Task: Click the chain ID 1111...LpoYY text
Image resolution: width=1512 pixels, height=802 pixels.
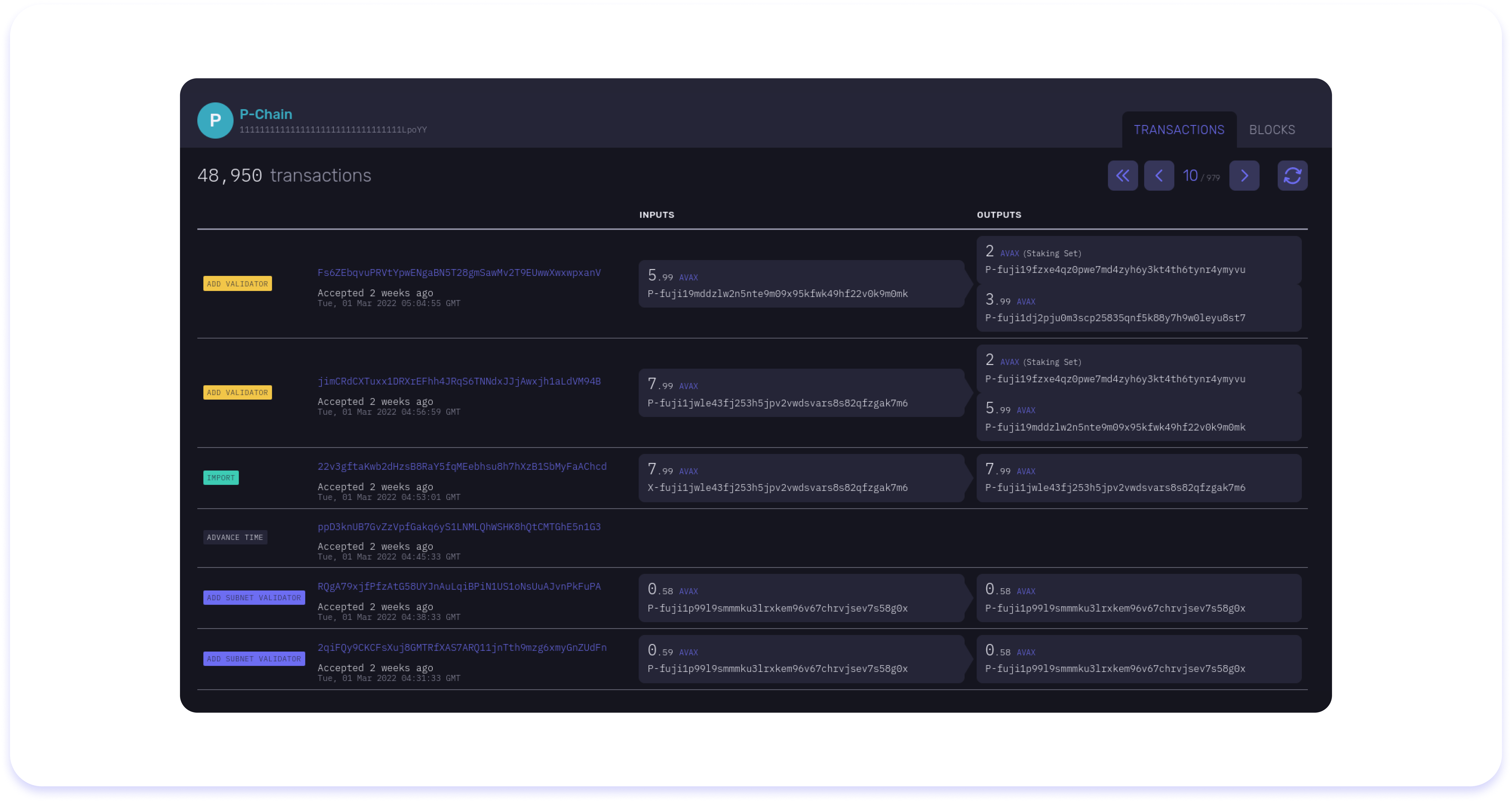Action: tap(333, 130)
